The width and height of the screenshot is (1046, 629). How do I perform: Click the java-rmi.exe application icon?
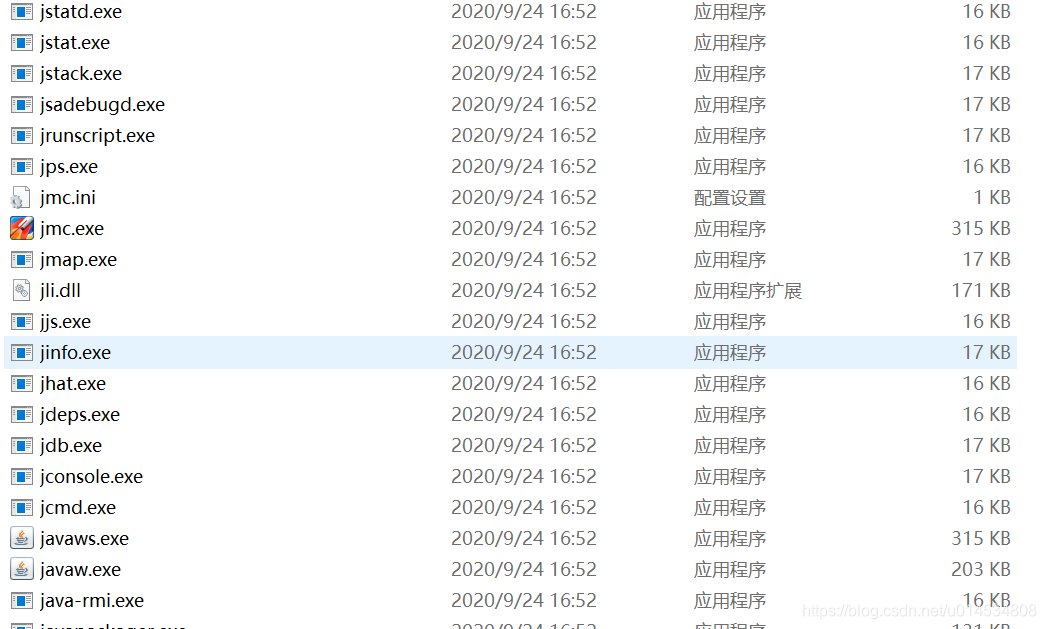click(21, 600)
